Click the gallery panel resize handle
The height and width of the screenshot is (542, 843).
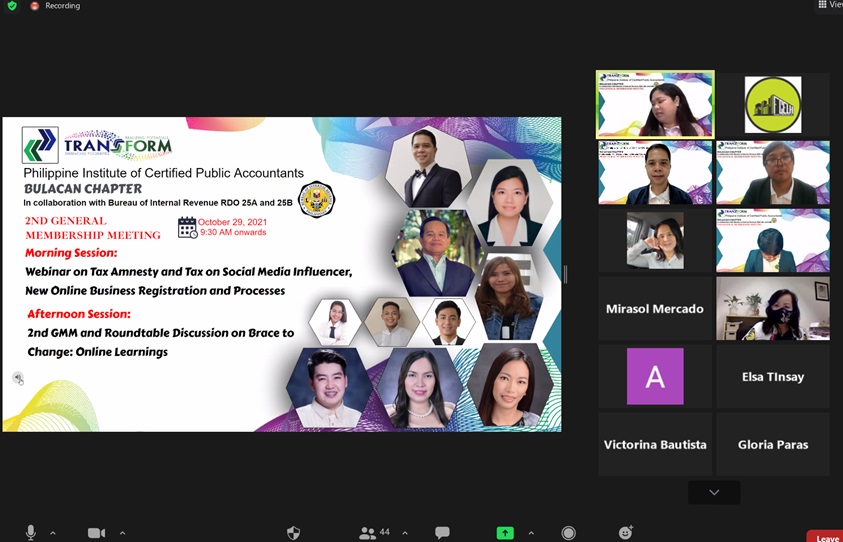pyautogui.click(x=565, y=274)
